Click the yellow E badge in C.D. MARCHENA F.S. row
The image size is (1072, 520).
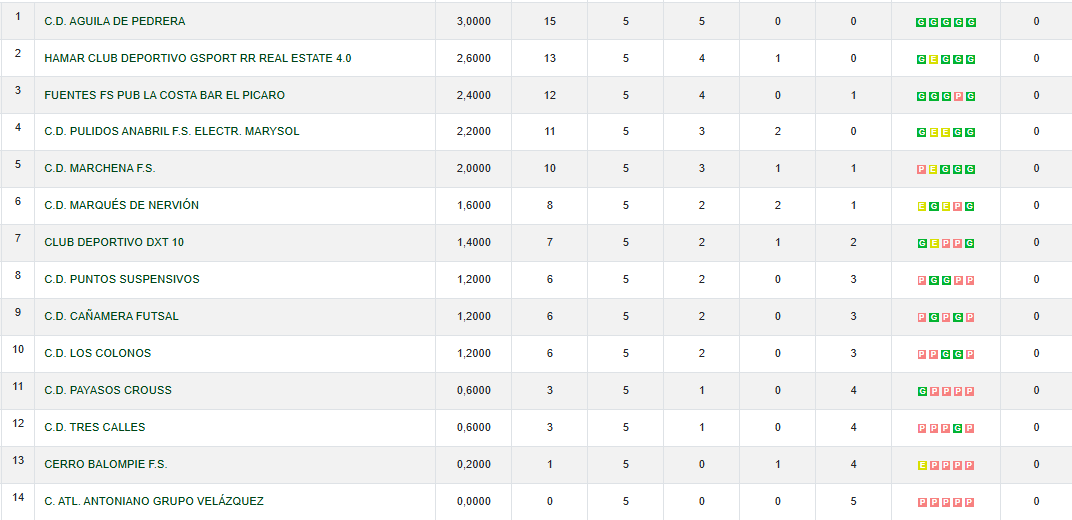(933, 170)
